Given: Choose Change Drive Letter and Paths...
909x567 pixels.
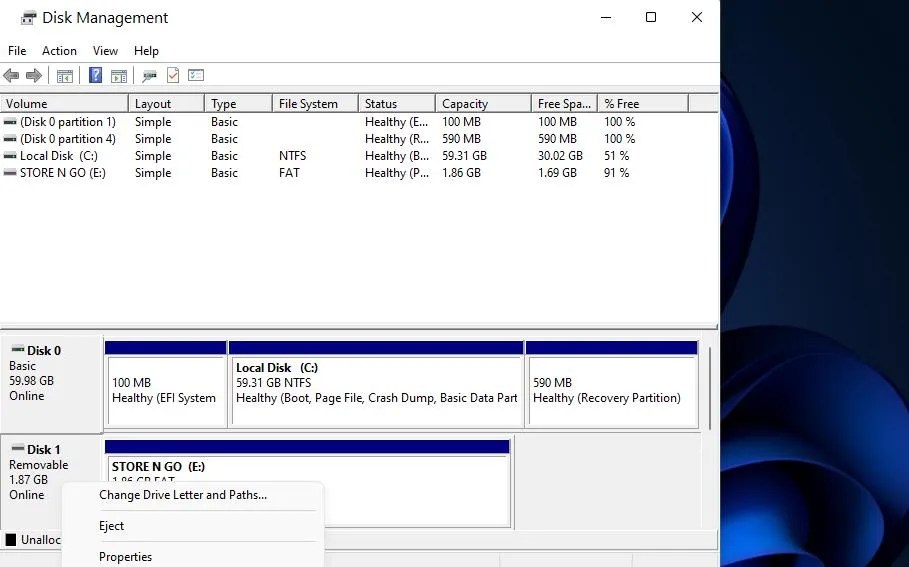Looking at the screenshot, I should pos(192,495).
